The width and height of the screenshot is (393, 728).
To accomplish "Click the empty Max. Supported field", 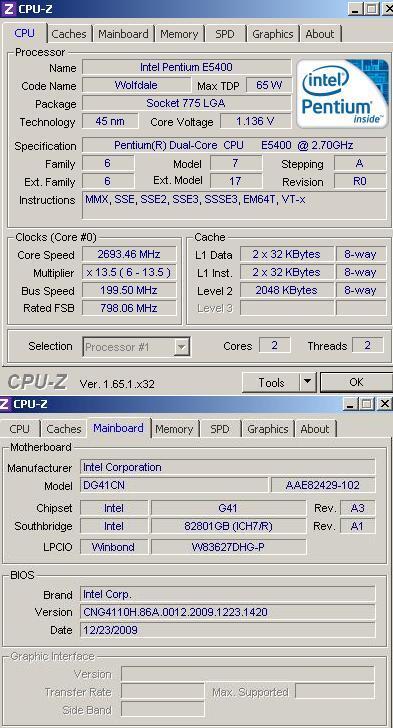I will click(334, 691).
